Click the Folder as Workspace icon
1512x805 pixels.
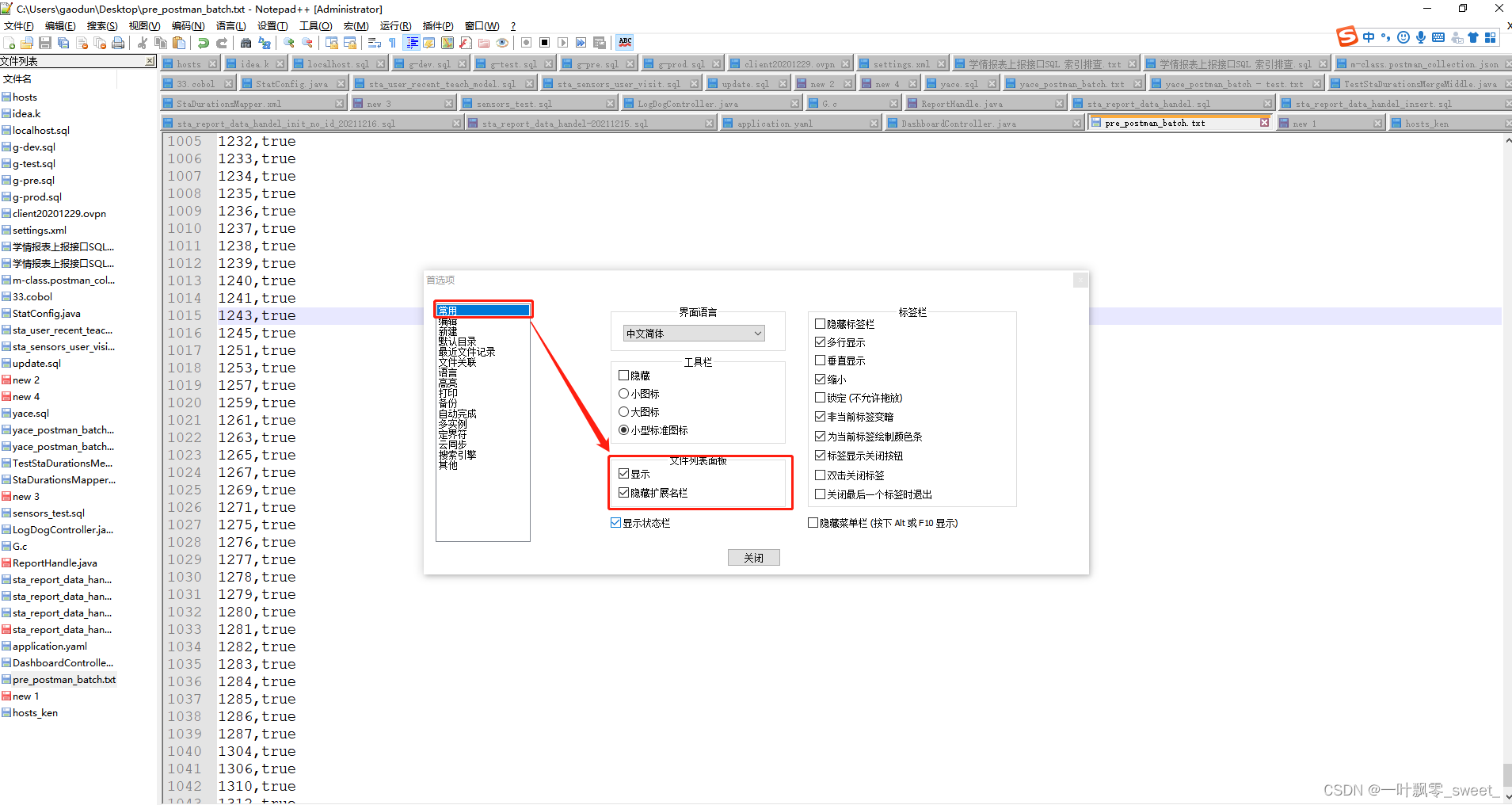(484, 43)
